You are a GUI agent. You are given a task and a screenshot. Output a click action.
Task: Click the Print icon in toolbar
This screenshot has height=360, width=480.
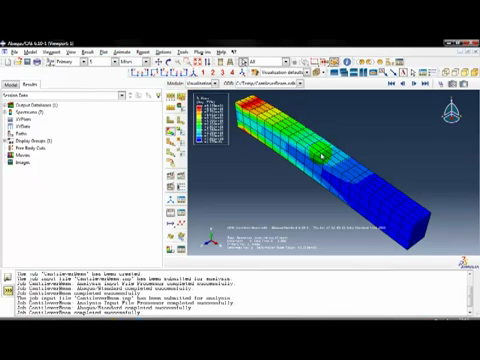tap(37, 62)
